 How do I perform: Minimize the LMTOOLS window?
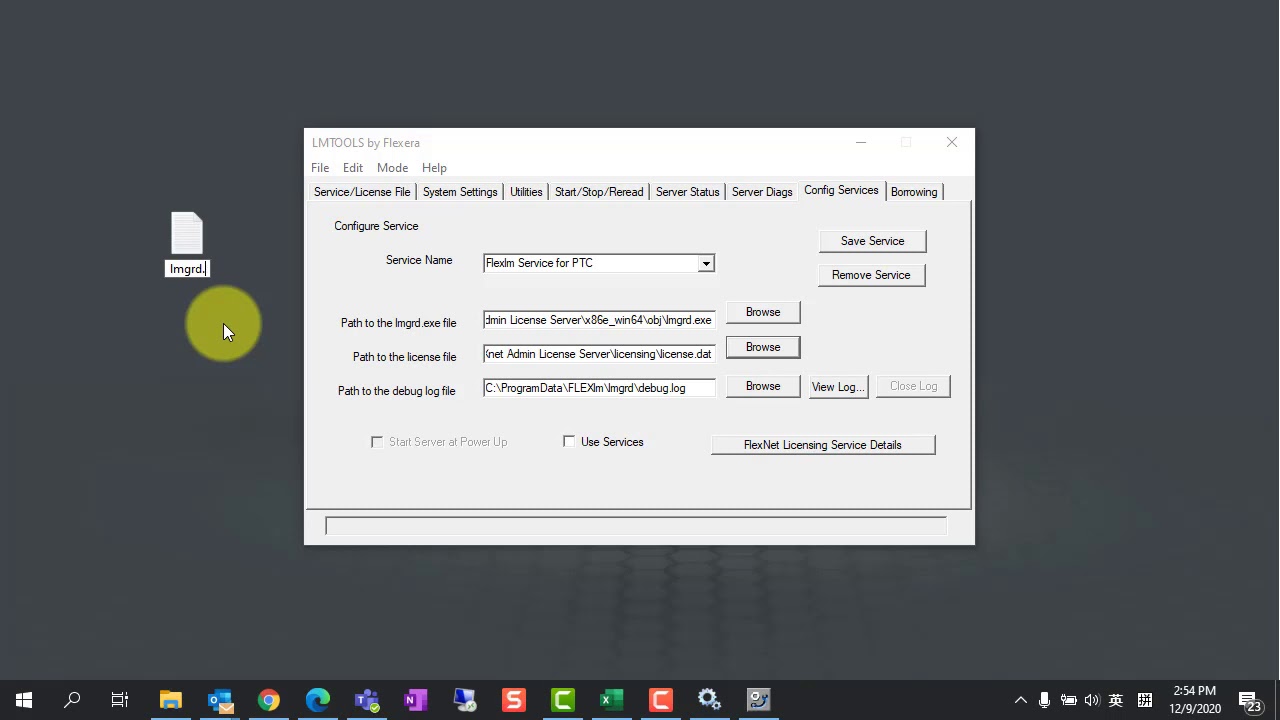[x=860, y=143]
